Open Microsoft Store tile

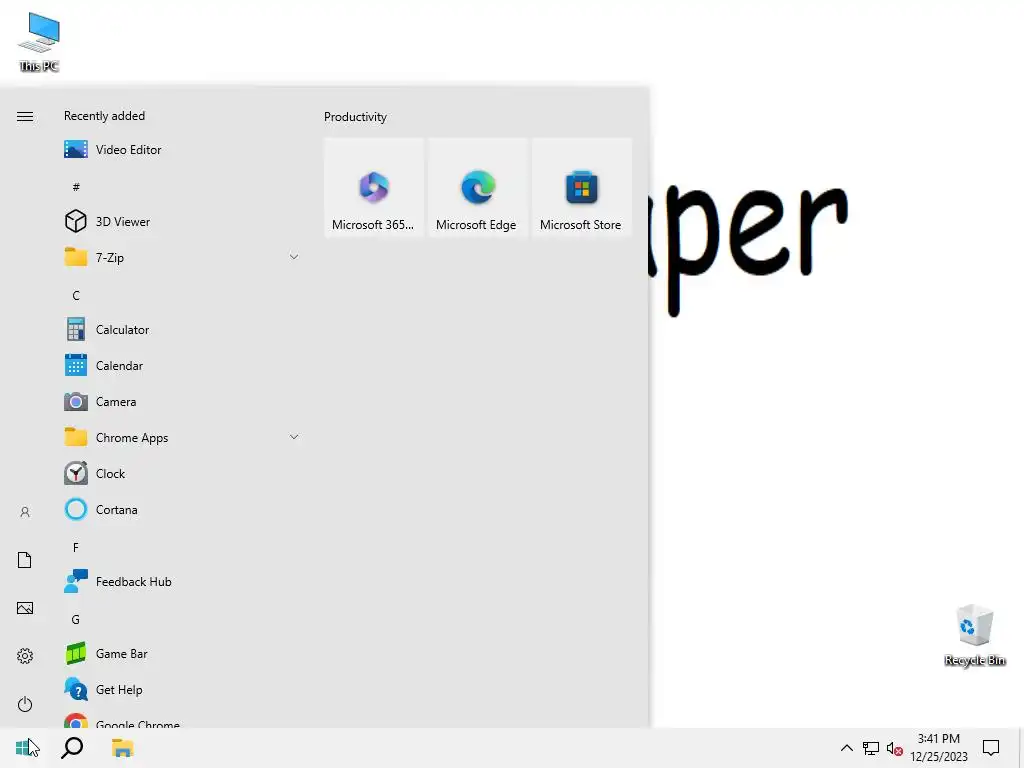click(581, 187)
